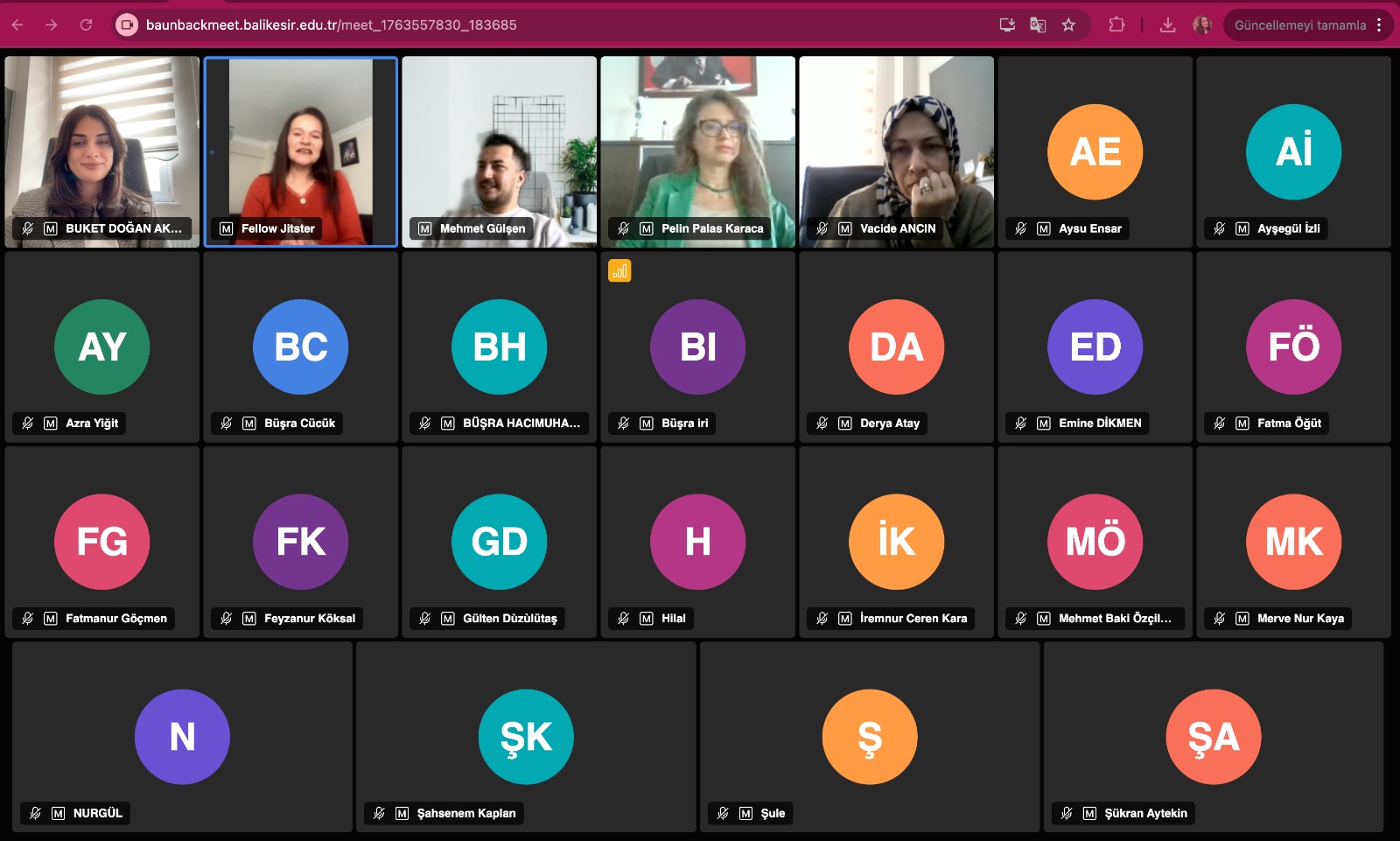Select Fellow Jitster's video tile
Viewport: 1400px width, 841px height.
tap(301, 152)
